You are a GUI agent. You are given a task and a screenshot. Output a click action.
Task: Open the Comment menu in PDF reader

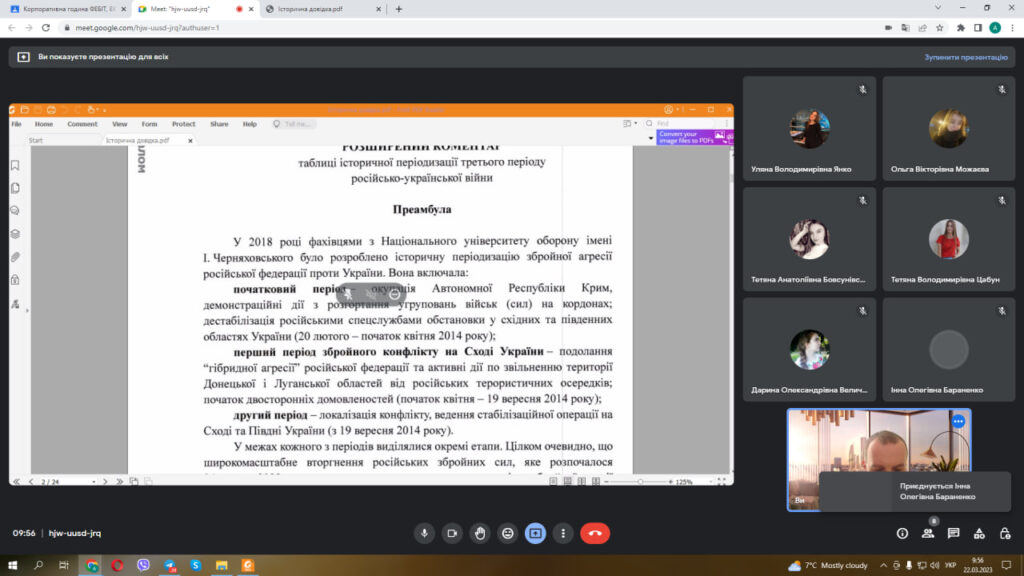(82, 124)
